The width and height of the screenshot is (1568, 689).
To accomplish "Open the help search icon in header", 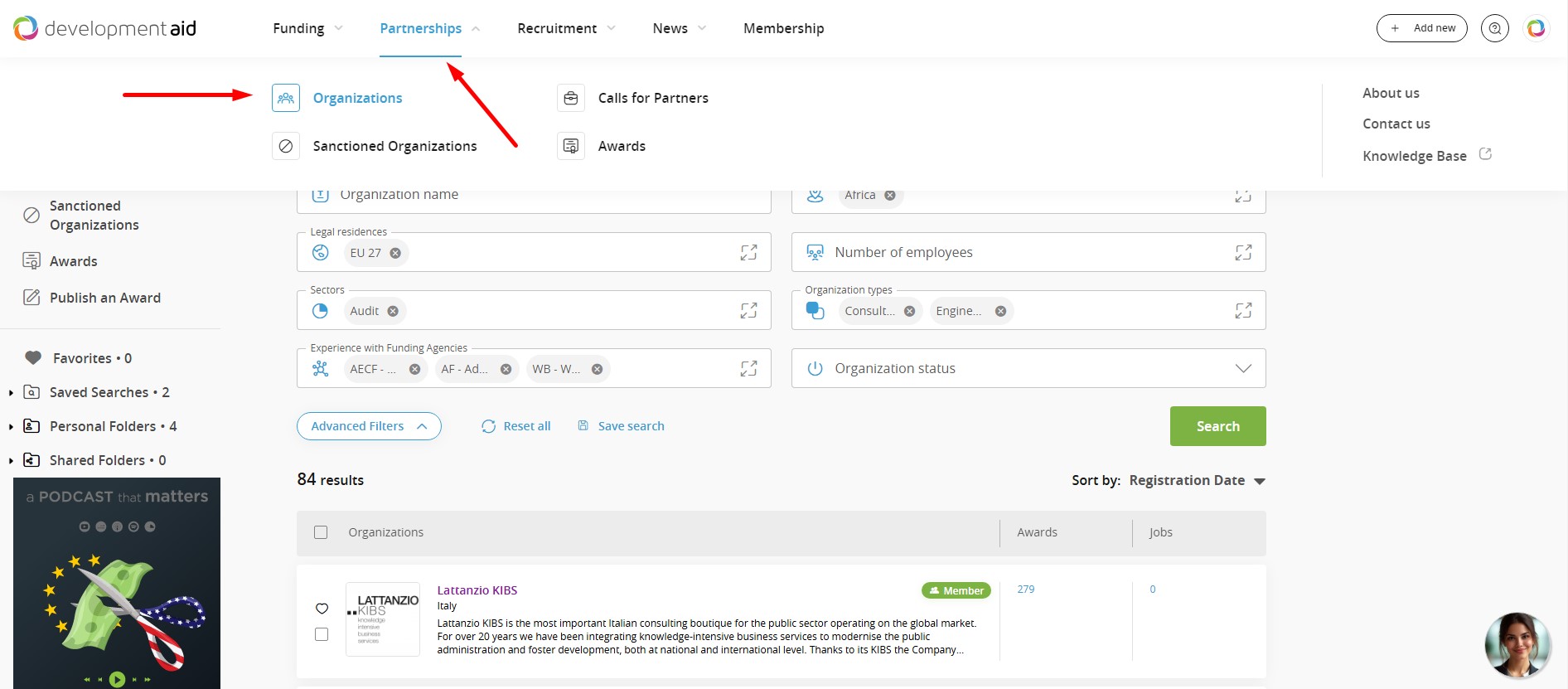I will pos(1494,28).
